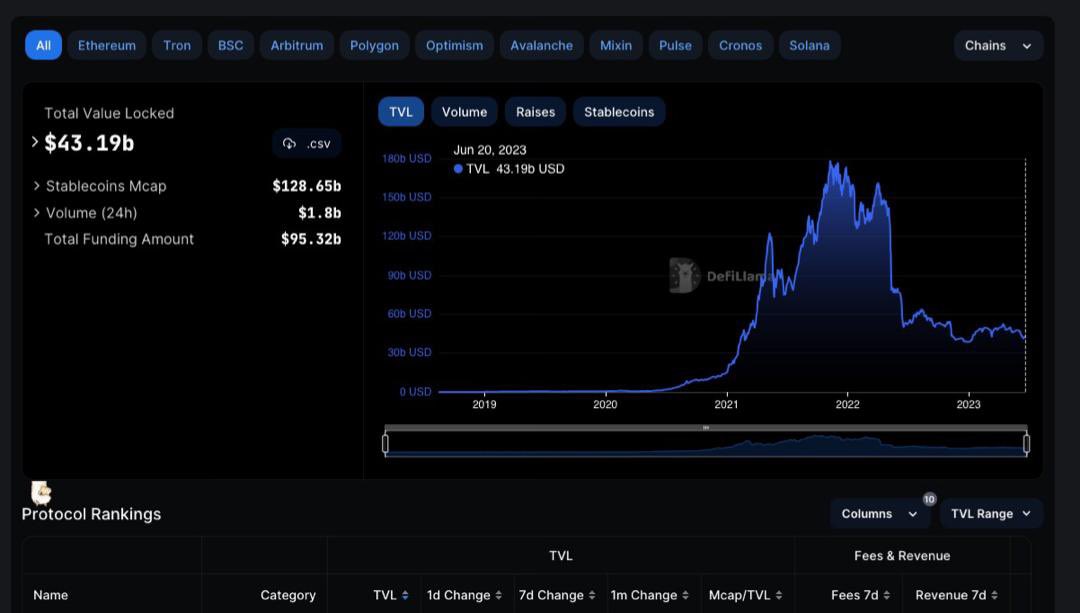The image size is (1080, 613).
Task: Click the $128.65b stablecoins value
Action: [x=307, y=186]
